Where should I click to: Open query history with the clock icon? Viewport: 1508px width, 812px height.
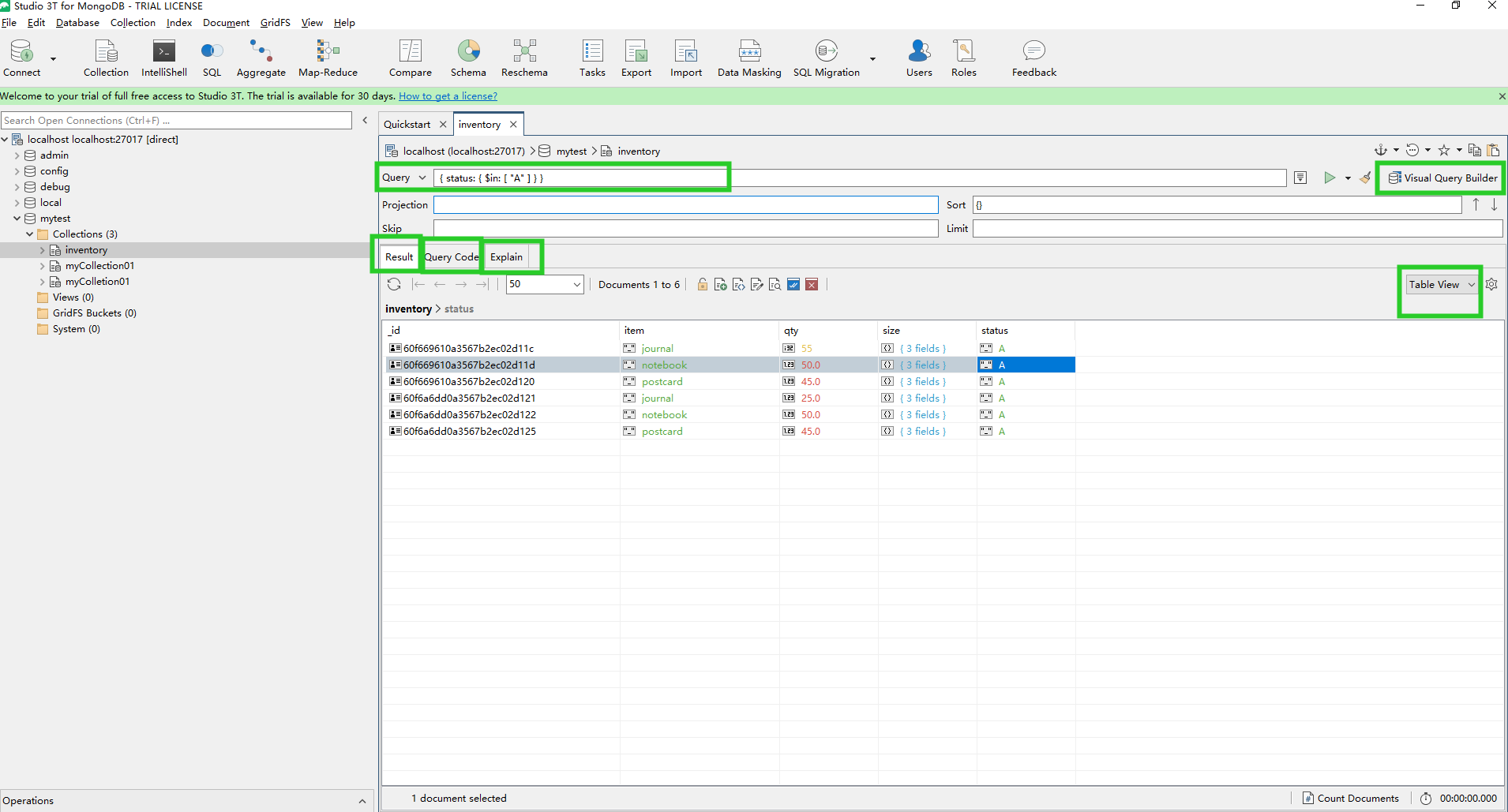point(1412,150)
